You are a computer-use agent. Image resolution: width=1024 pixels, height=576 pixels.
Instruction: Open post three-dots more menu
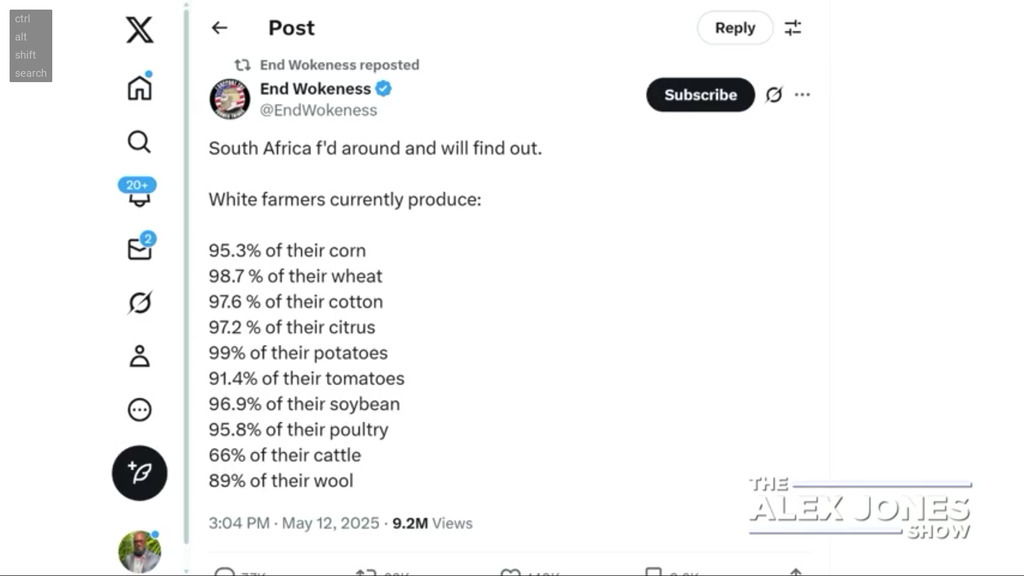point(802,95)
